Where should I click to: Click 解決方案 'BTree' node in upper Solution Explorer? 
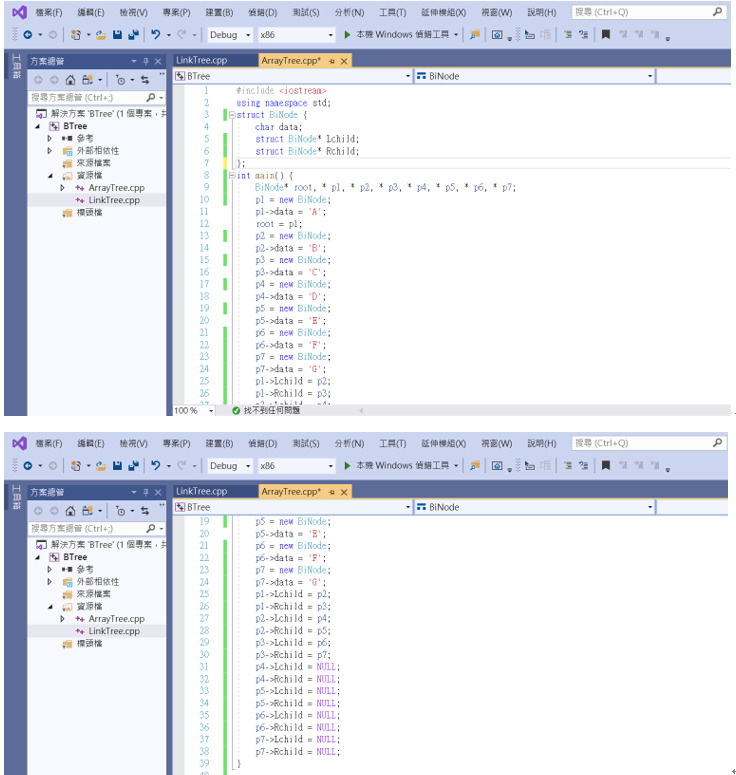pos(101,114)
